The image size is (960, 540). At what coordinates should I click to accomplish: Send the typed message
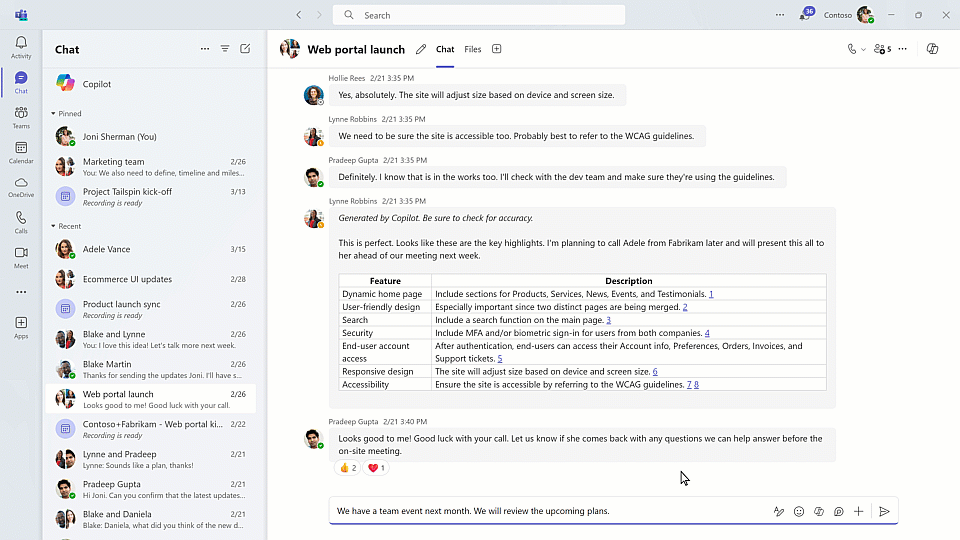(884, 511)
